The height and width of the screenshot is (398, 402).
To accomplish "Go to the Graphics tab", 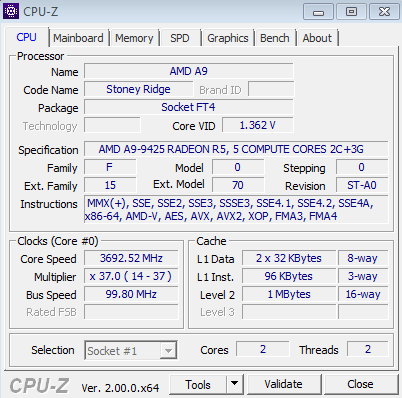I will [228, 38].
